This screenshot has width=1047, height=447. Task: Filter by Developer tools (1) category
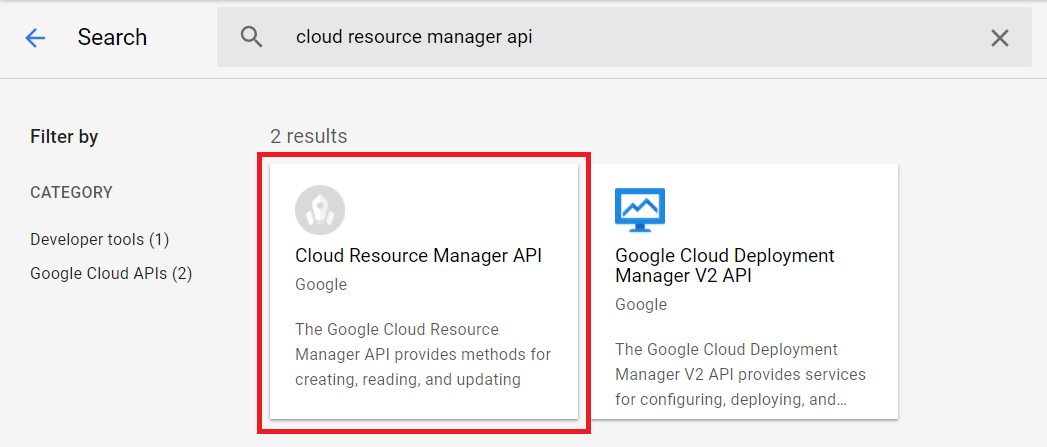(99, 239)
